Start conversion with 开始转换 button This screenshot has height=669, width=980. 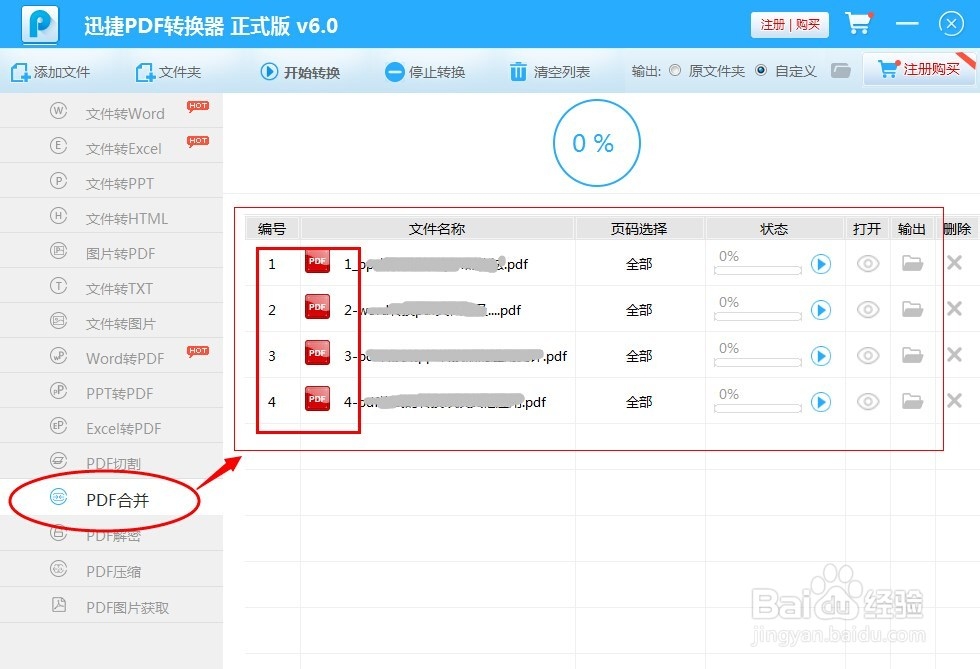pyautogui.click(x=300, y=72)
